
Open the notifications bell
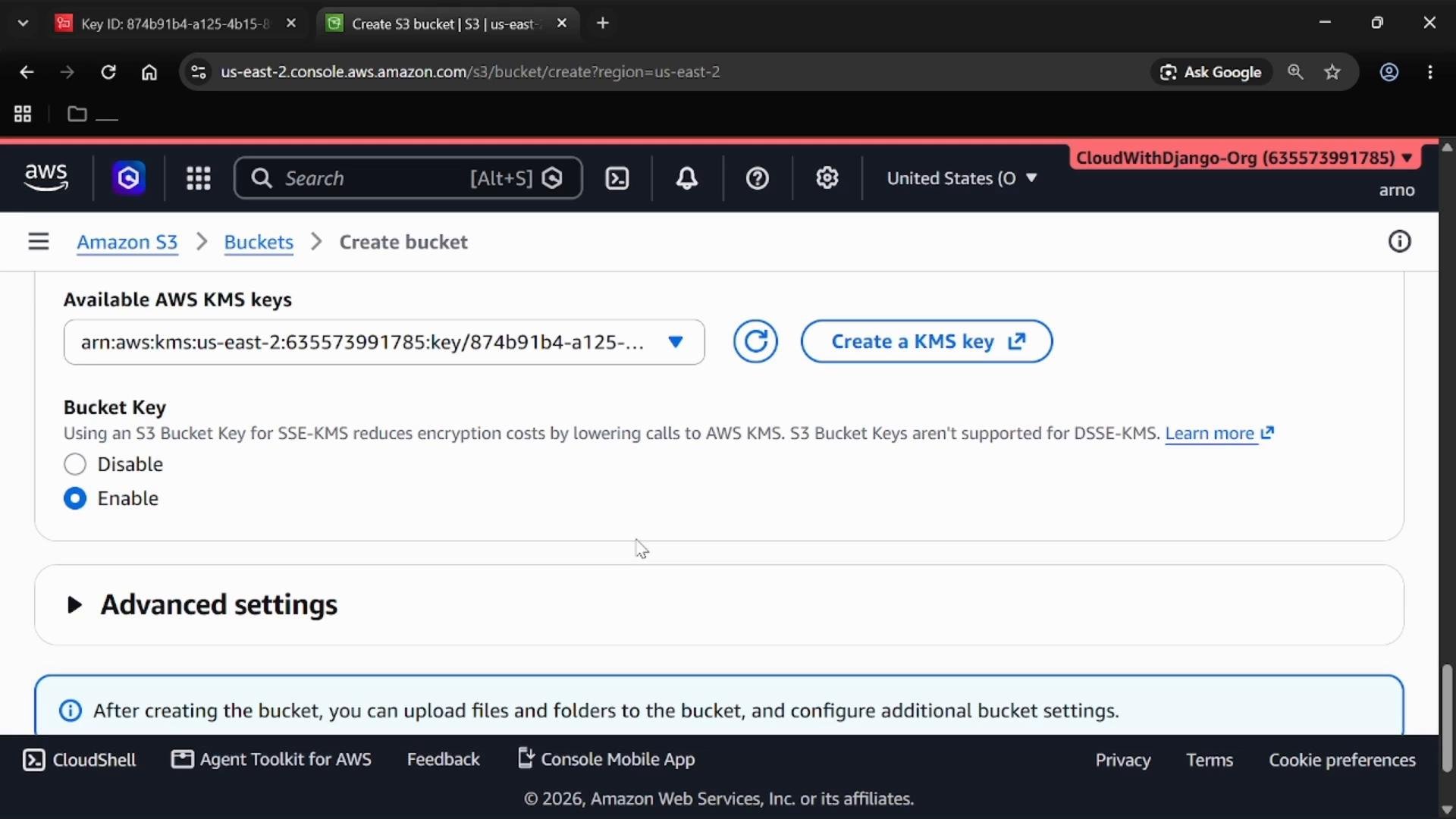[x=687, y=178]
